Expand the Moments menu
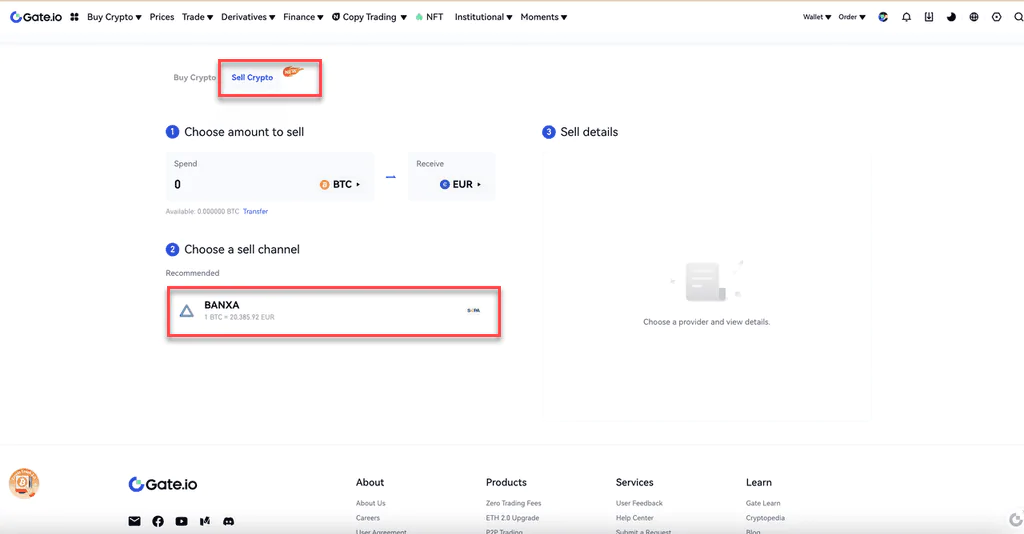This screenshot has width=1024, height=534. coord(543,17)
